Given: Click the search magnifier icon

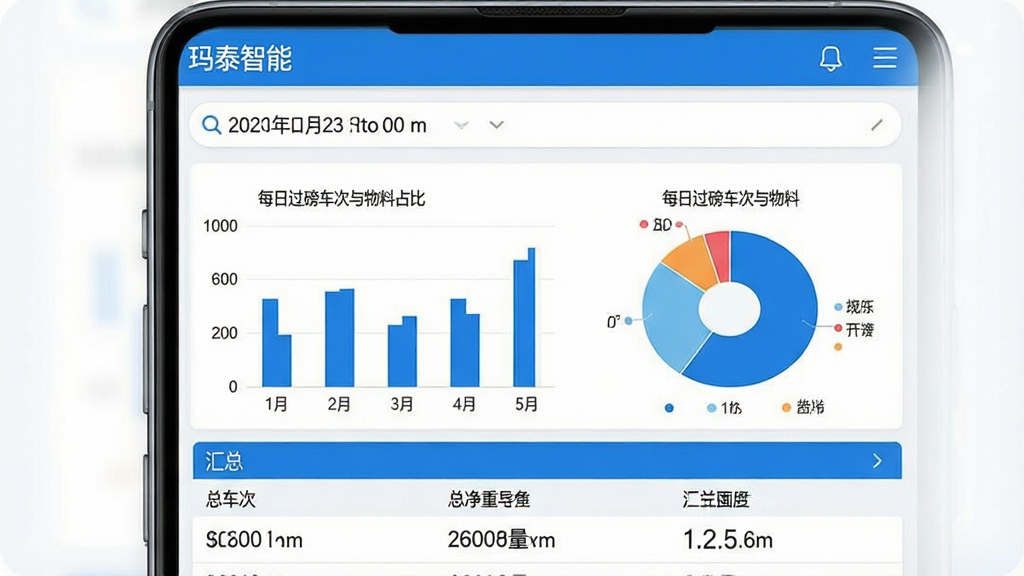Looking at the screenshot, I should (x=211, y=124).
